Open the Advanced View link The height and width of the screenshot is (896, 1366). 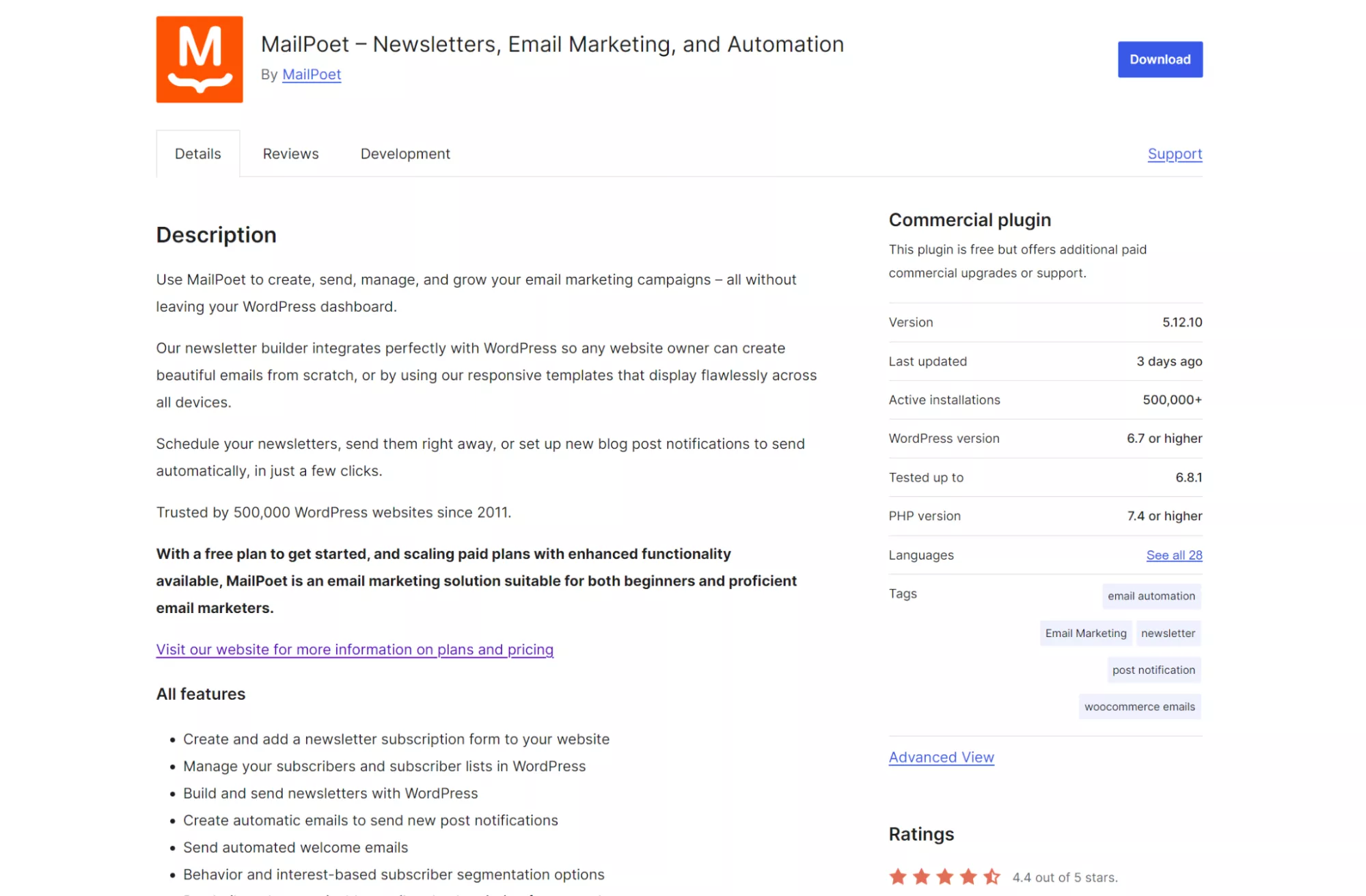coord(941,757)
